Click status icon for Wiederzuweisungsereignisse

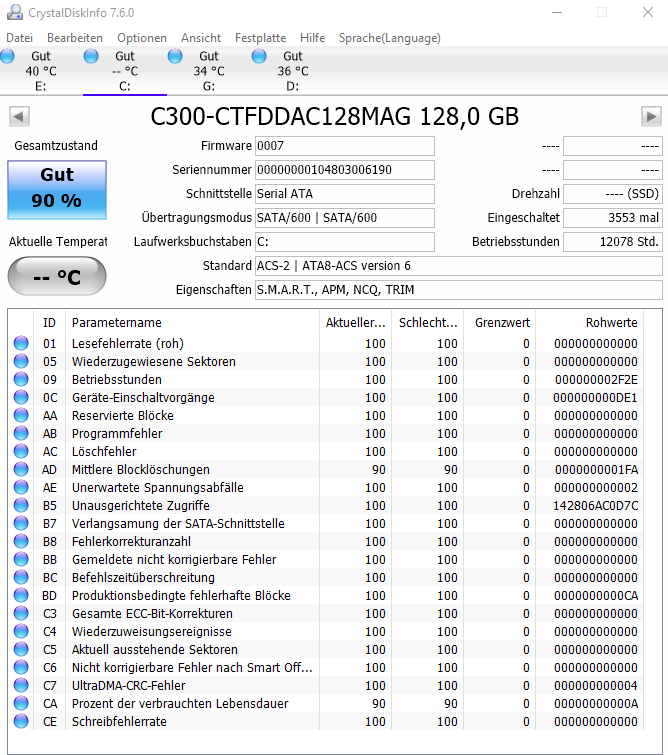21,631
